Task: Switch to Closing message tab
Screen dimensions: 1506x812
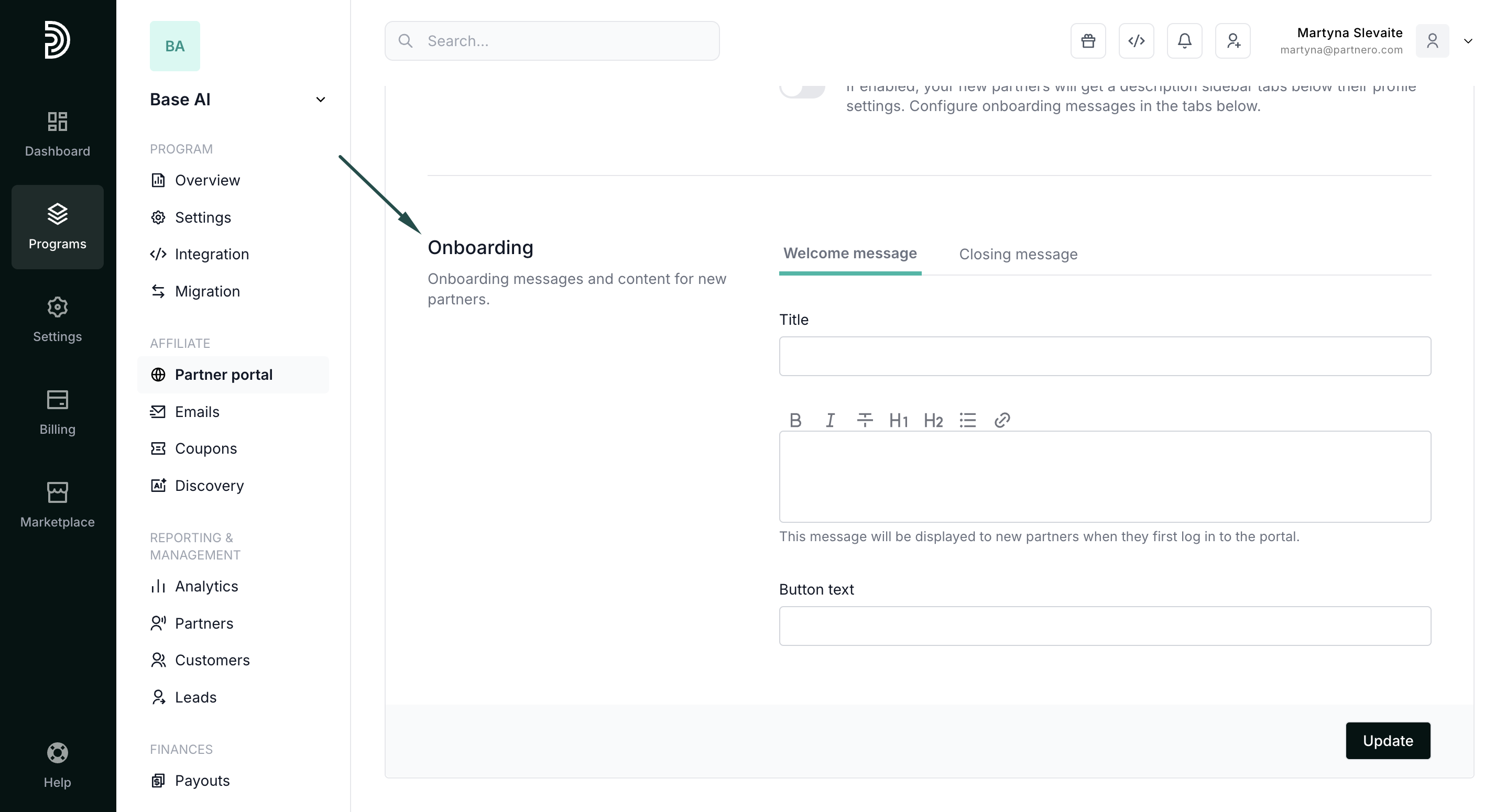Action: (x=1018, y=254)
